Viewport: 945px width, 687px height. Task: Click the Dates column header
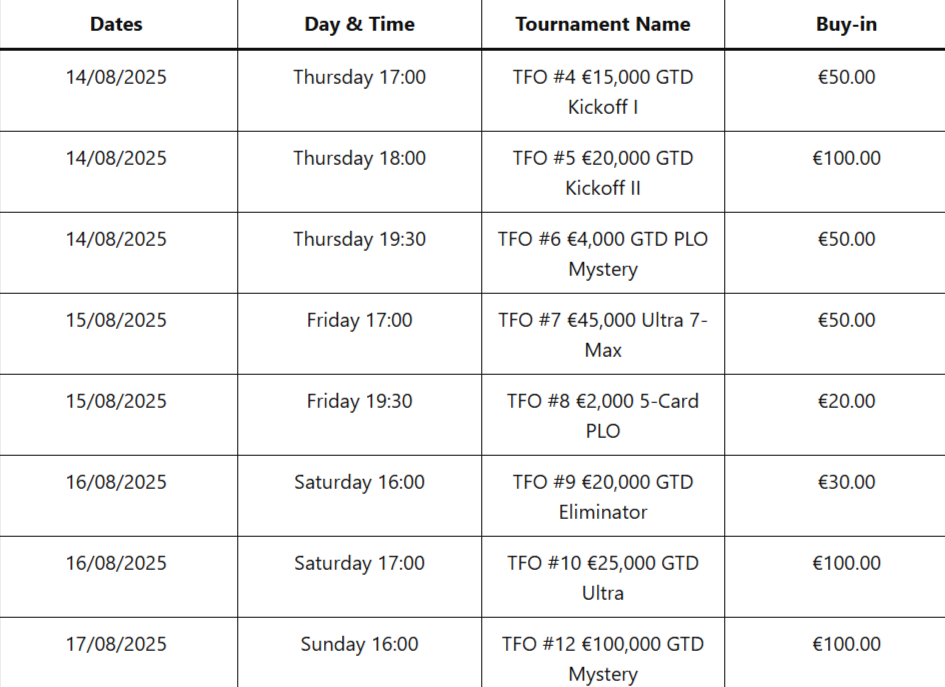pyautogui.click(x=116, y=24)
